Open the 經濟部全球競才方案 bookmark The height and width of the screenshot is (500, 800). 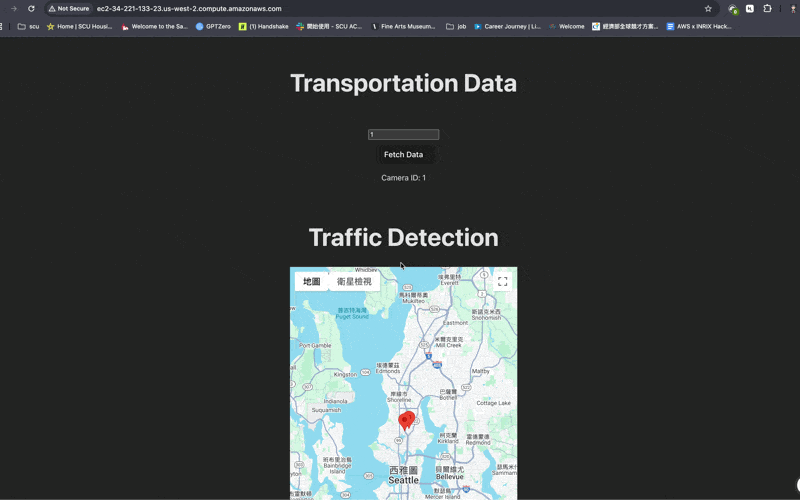pyautogui.click(x=625, y=27)
